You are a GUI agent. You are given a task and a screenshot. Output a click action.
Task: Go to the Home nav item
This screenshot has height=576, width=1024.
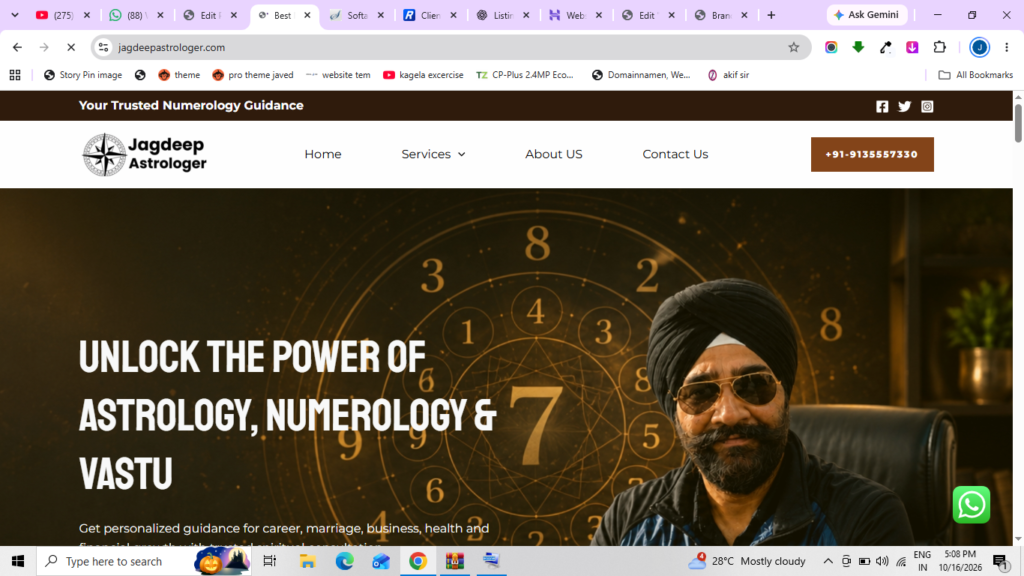(323, 154)
